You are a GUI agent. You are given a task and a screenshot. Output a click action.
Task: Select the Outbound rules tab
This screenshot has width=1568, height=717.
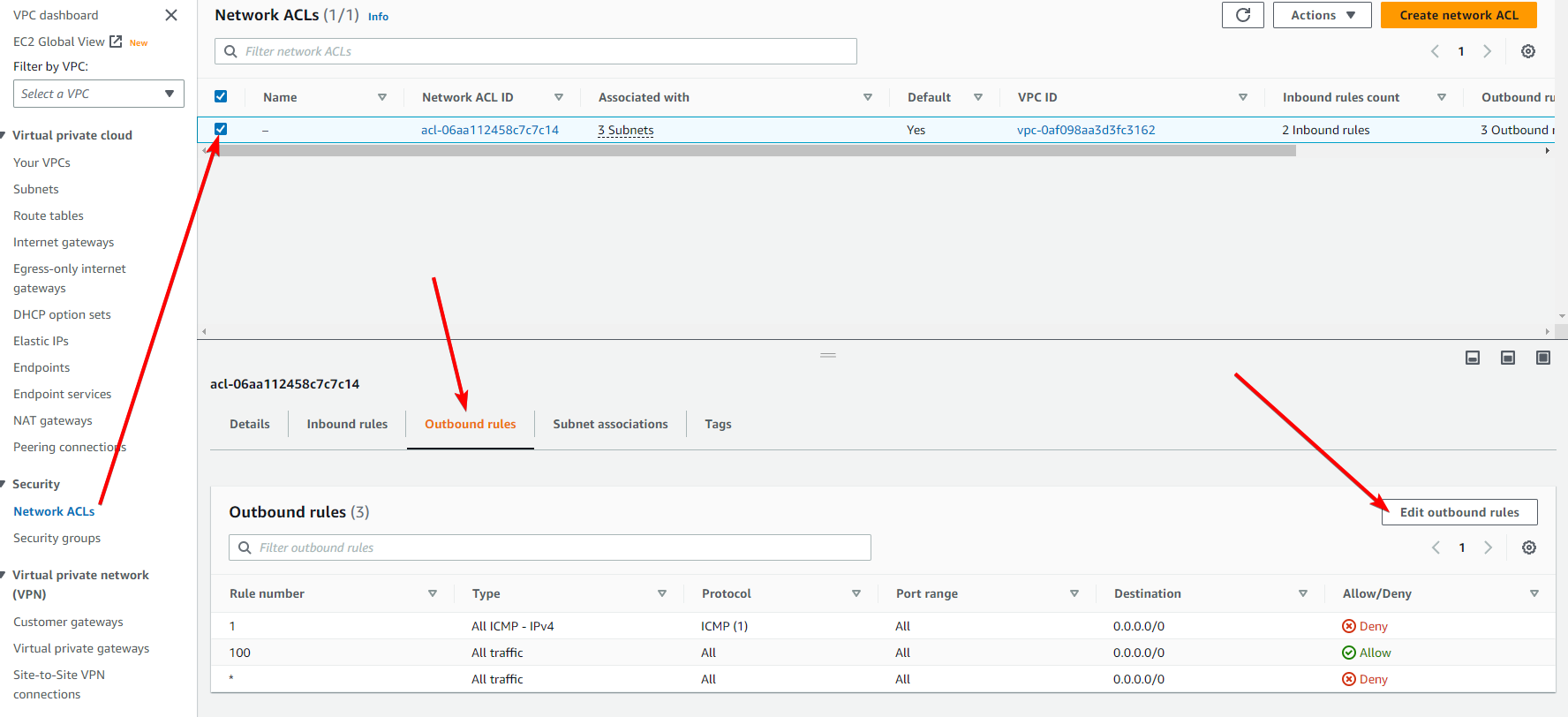click(x=471, y=424)
